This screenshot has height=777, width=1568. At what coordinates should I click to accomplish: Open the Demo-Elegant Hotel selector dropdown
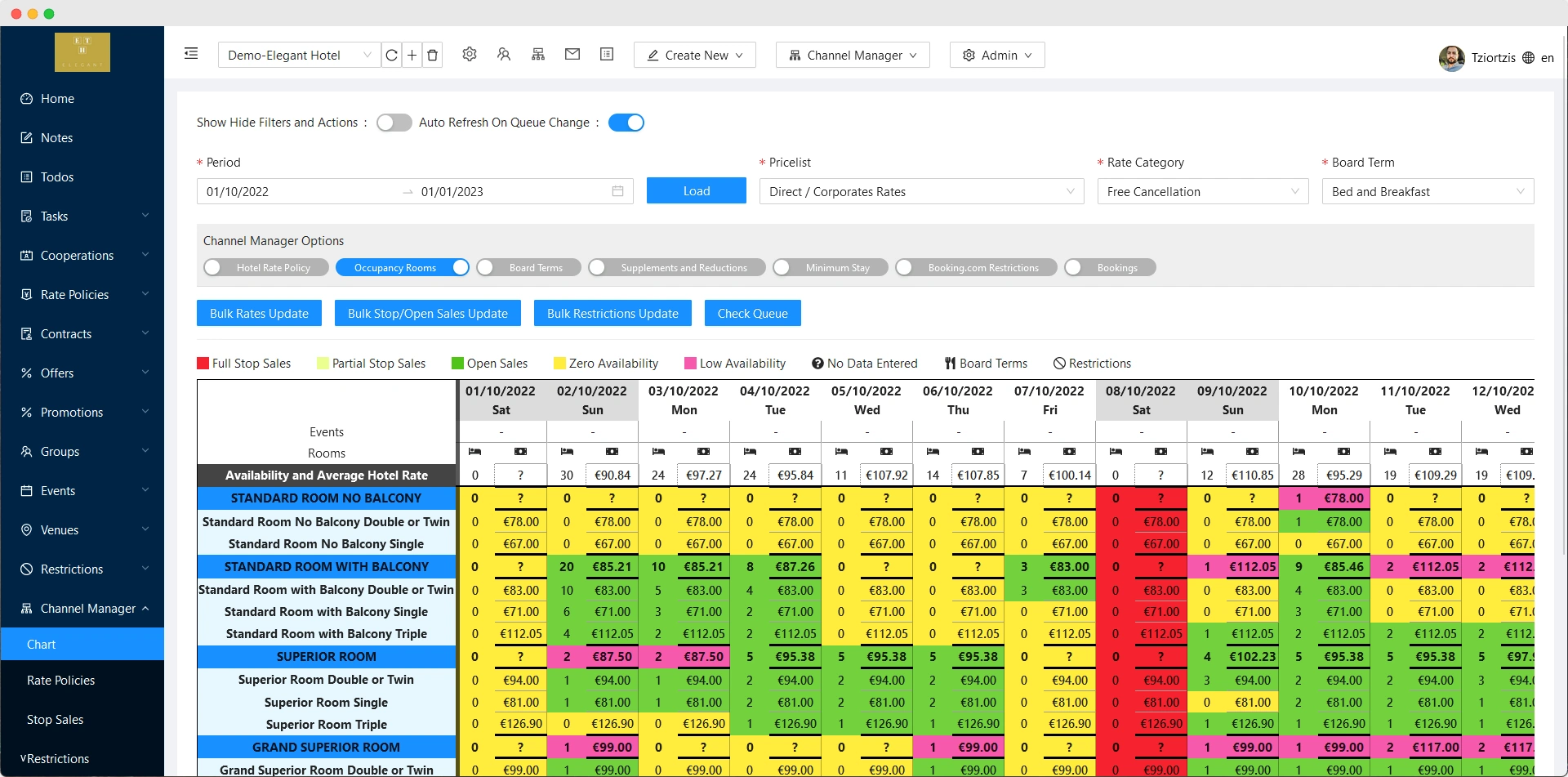coord(299,55)
